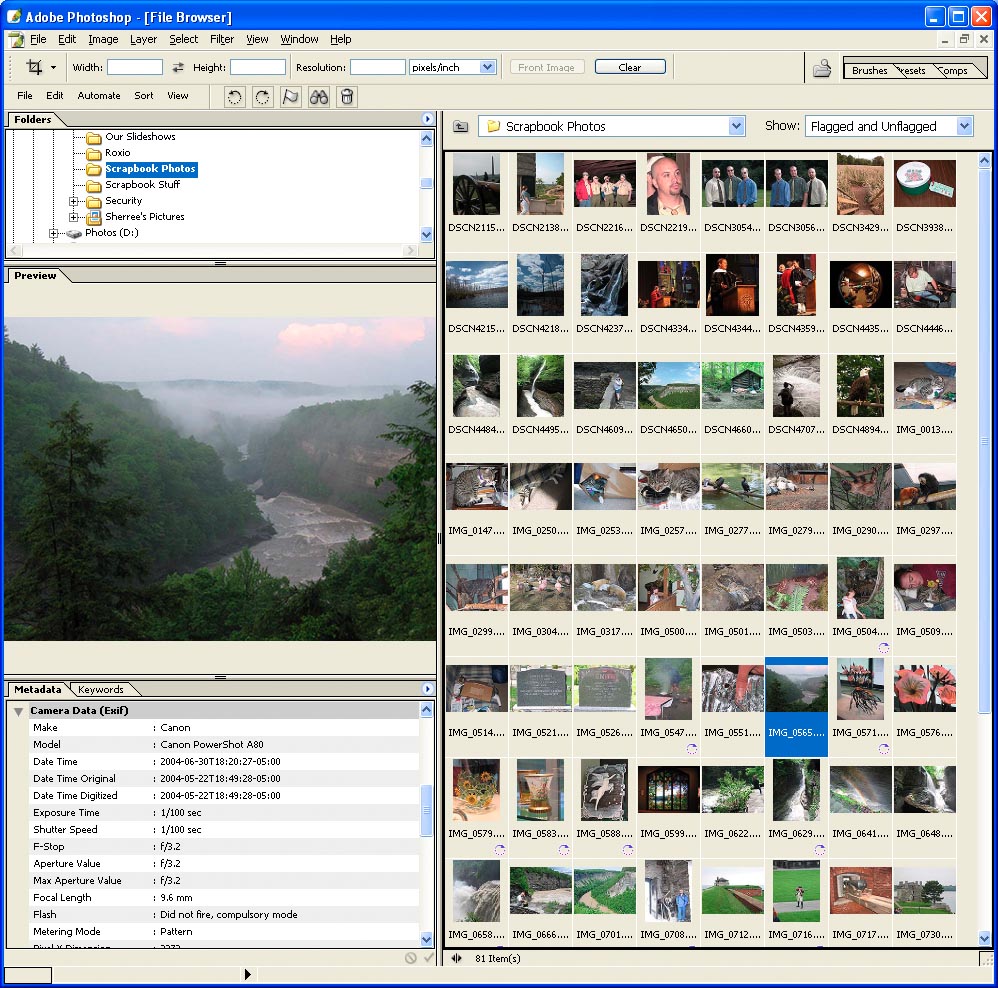This screenshot has height=988, width=998.
Task: Click the swap width and height arrows
Action: tap(178, 67)
